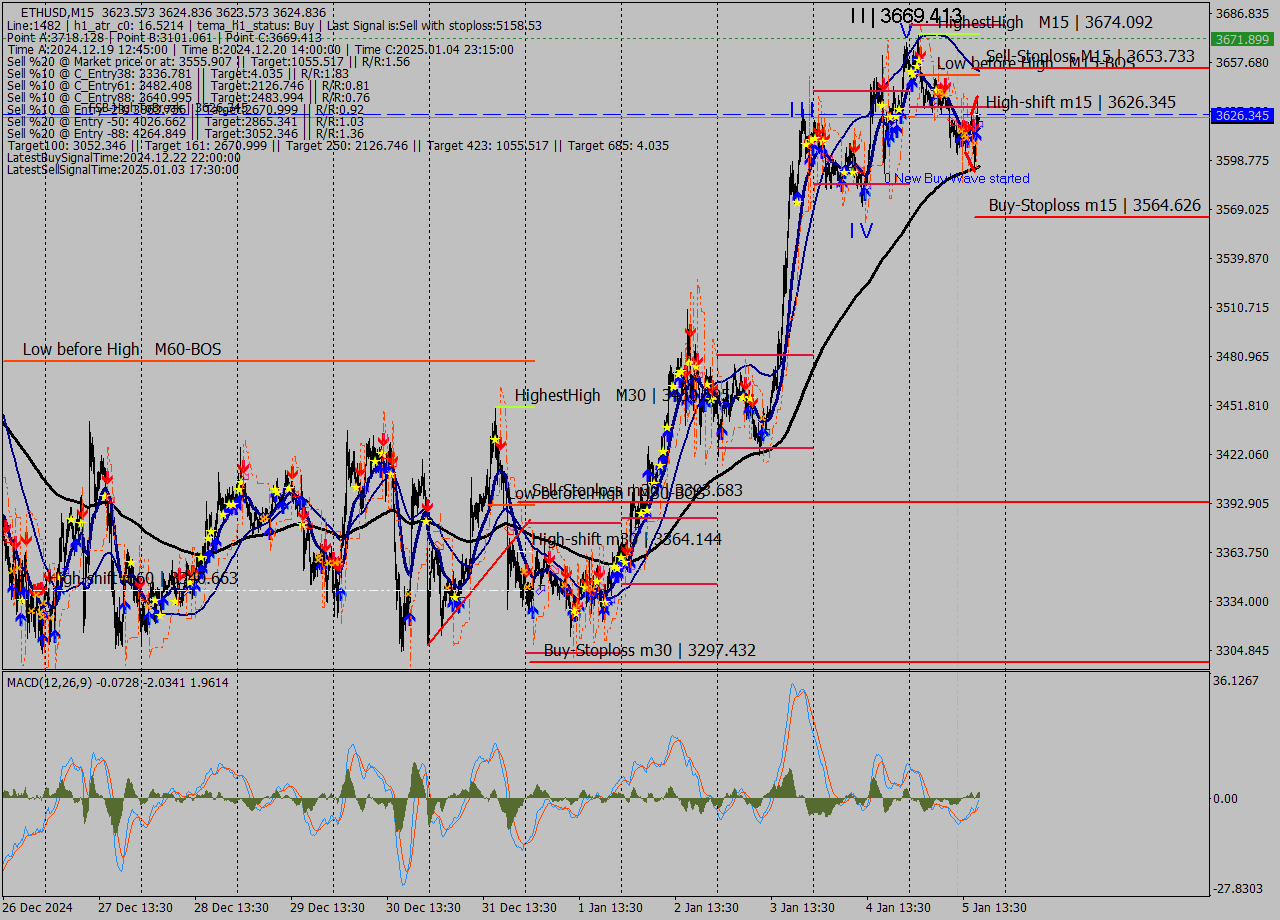
Task: Click the 3657.680 price axis value
Action: tap(1243, 62)
